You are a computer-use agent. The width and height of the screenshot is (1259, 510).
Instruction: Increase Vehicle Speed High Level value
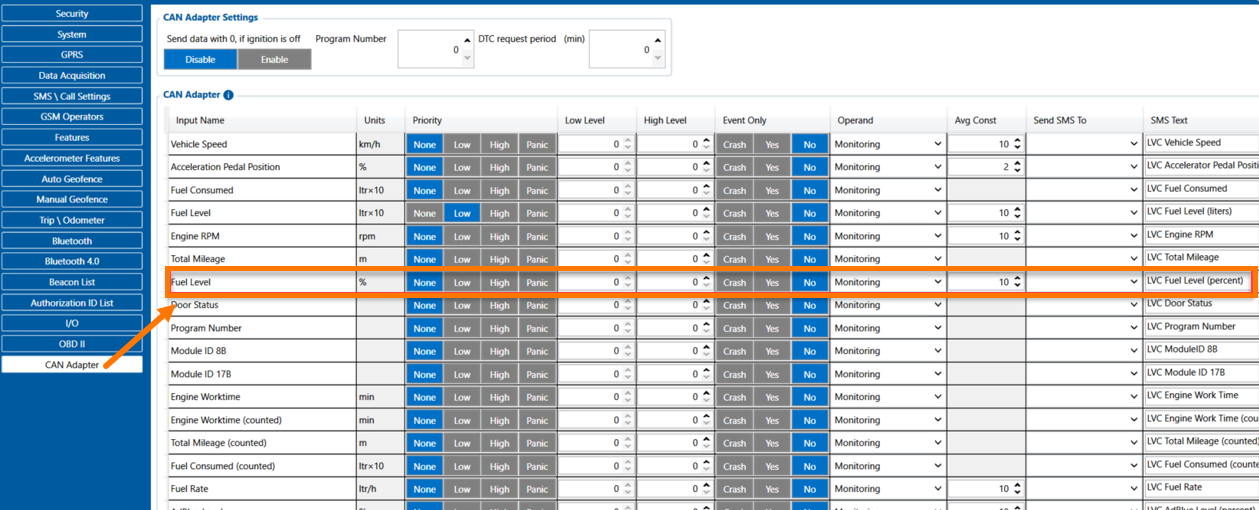point(706,140)
